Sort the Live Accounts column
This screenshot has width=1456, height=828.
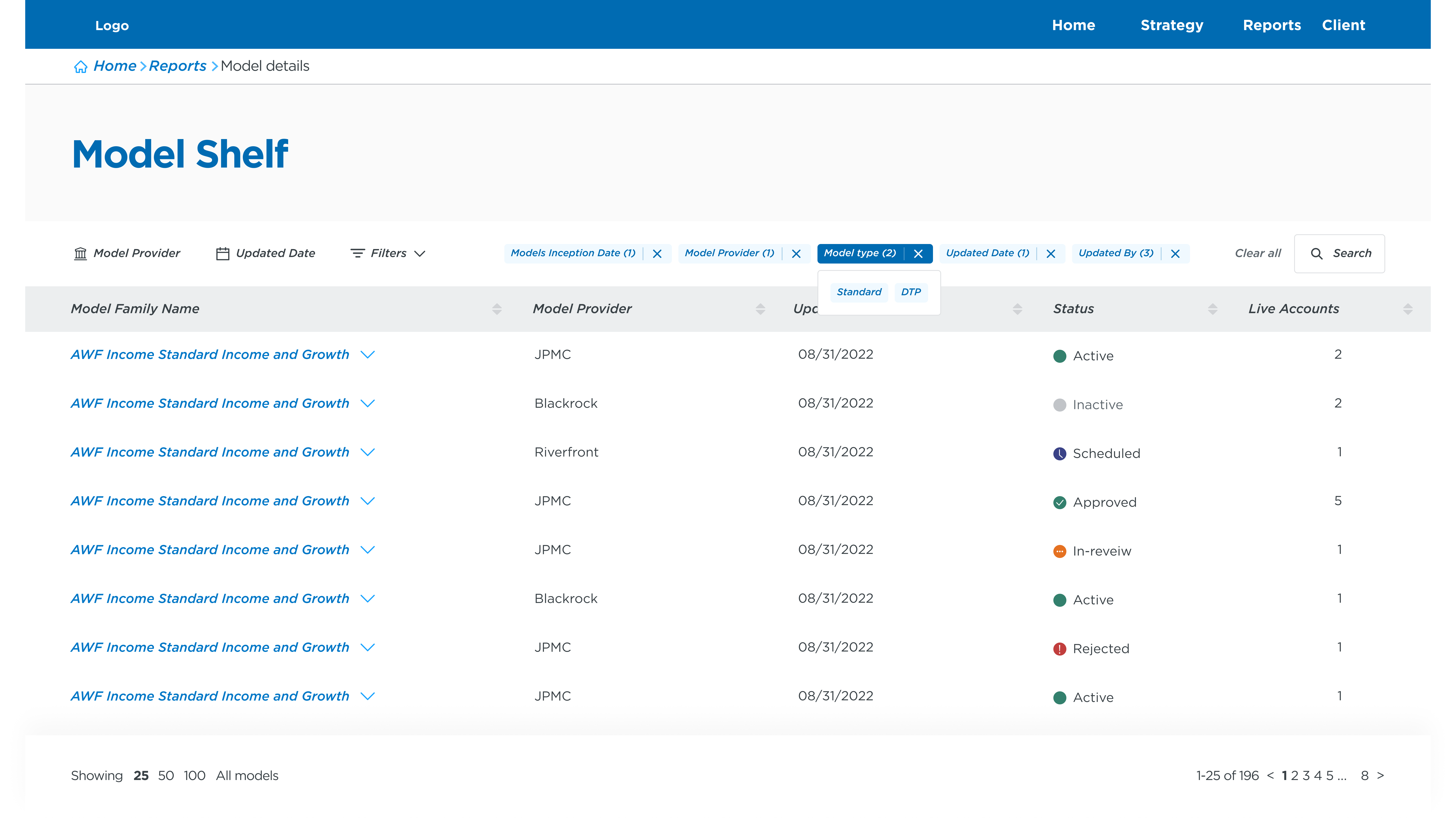[x=1408, y=309]
